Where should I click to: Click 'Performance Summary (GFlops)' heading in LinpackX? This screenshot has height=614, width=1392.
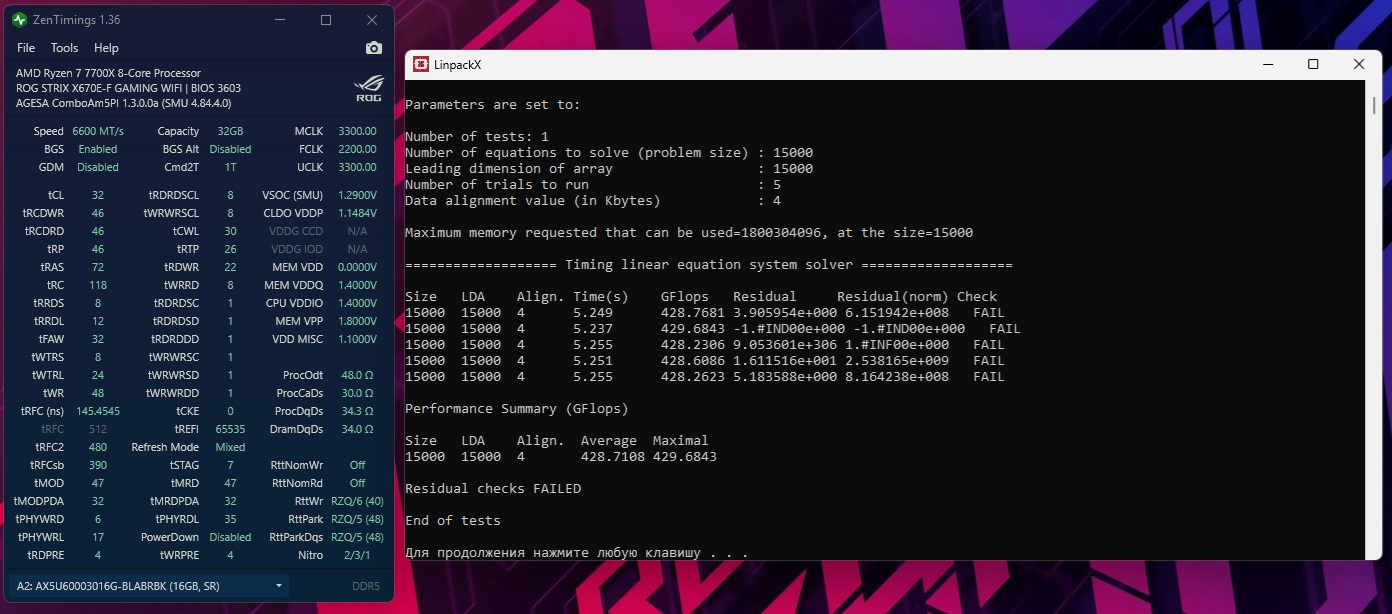[x=517, y=409]
